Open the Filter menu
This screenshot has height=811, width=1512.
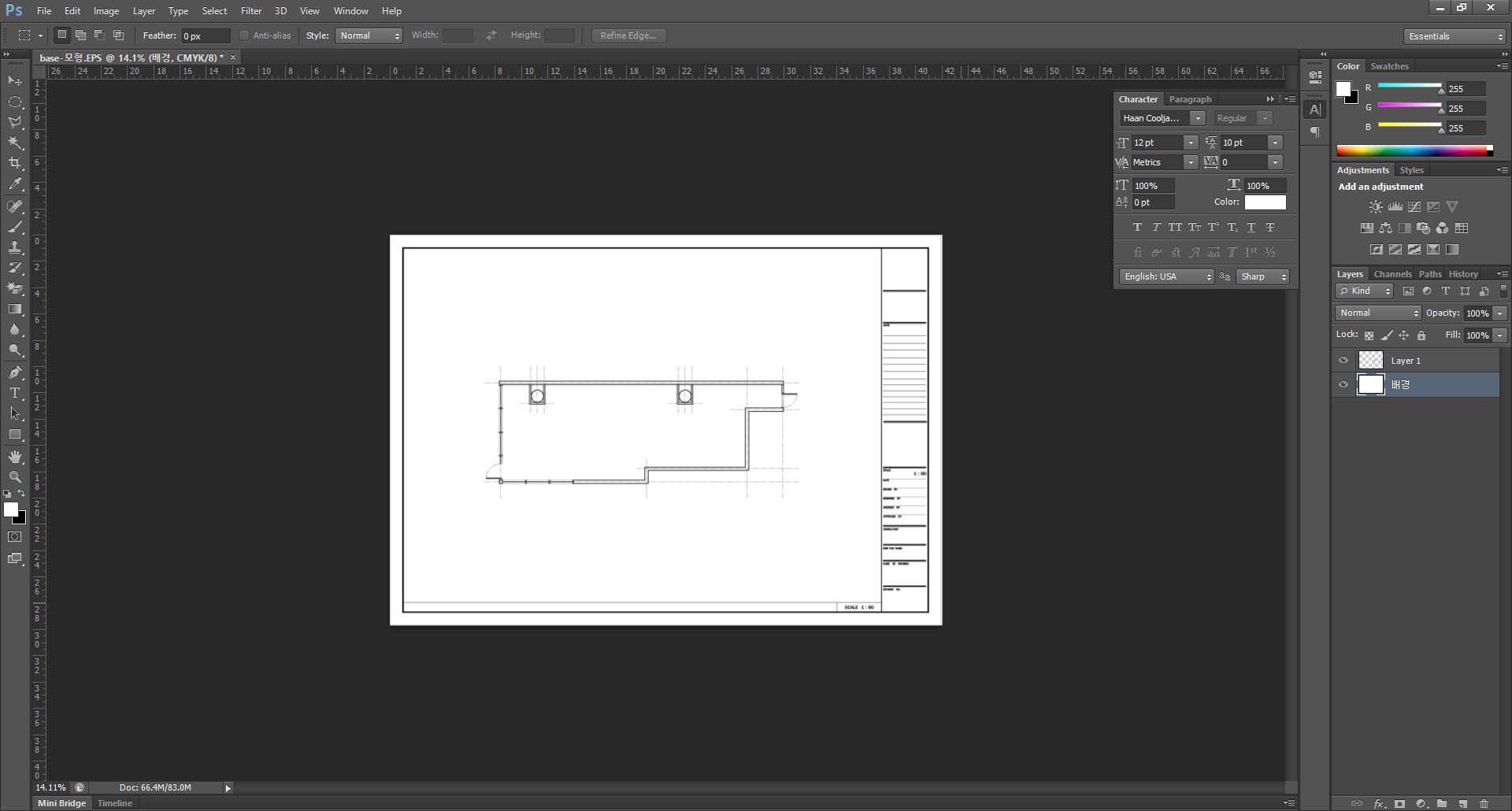pyautogui.click(x=251, y=11)
